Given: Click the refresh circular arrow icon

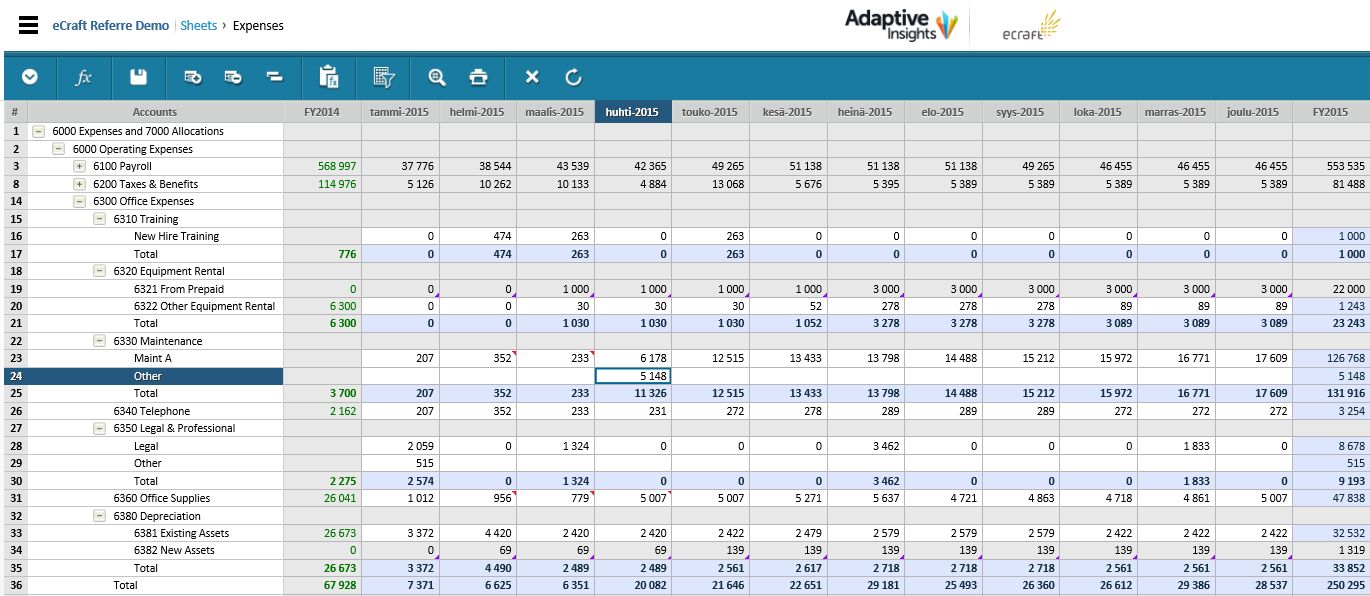Looking at the screenshot, I should (573, 77).
